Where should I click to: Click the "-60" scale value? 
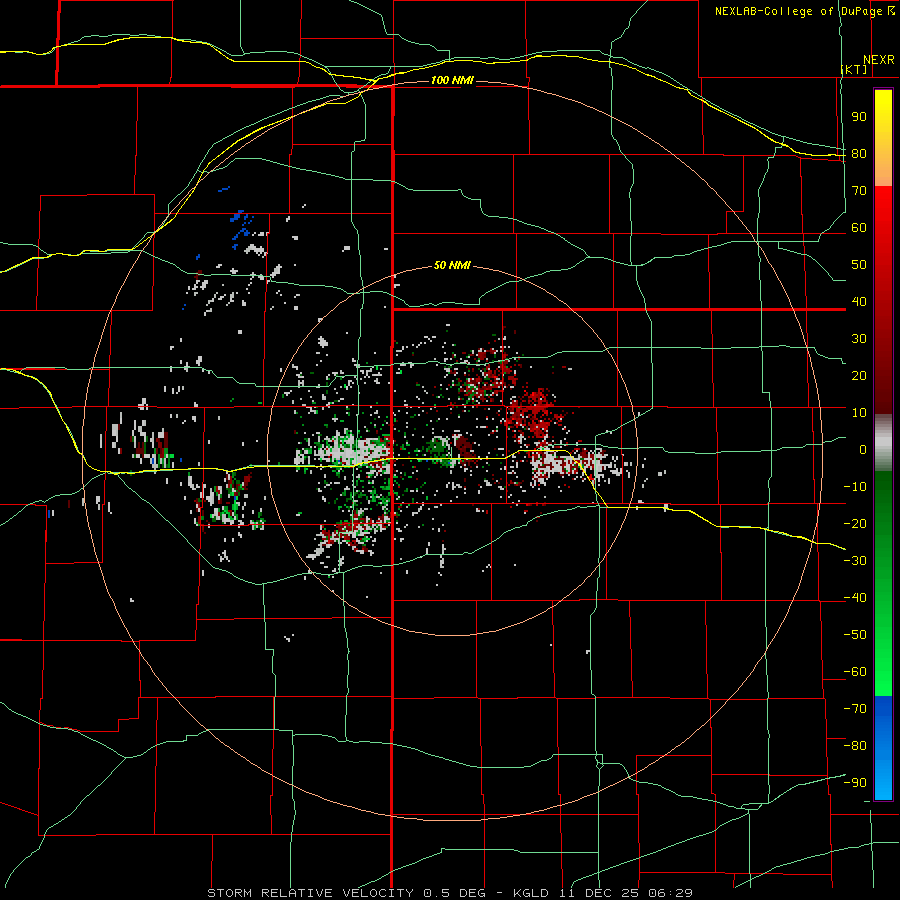click(855, 672)
